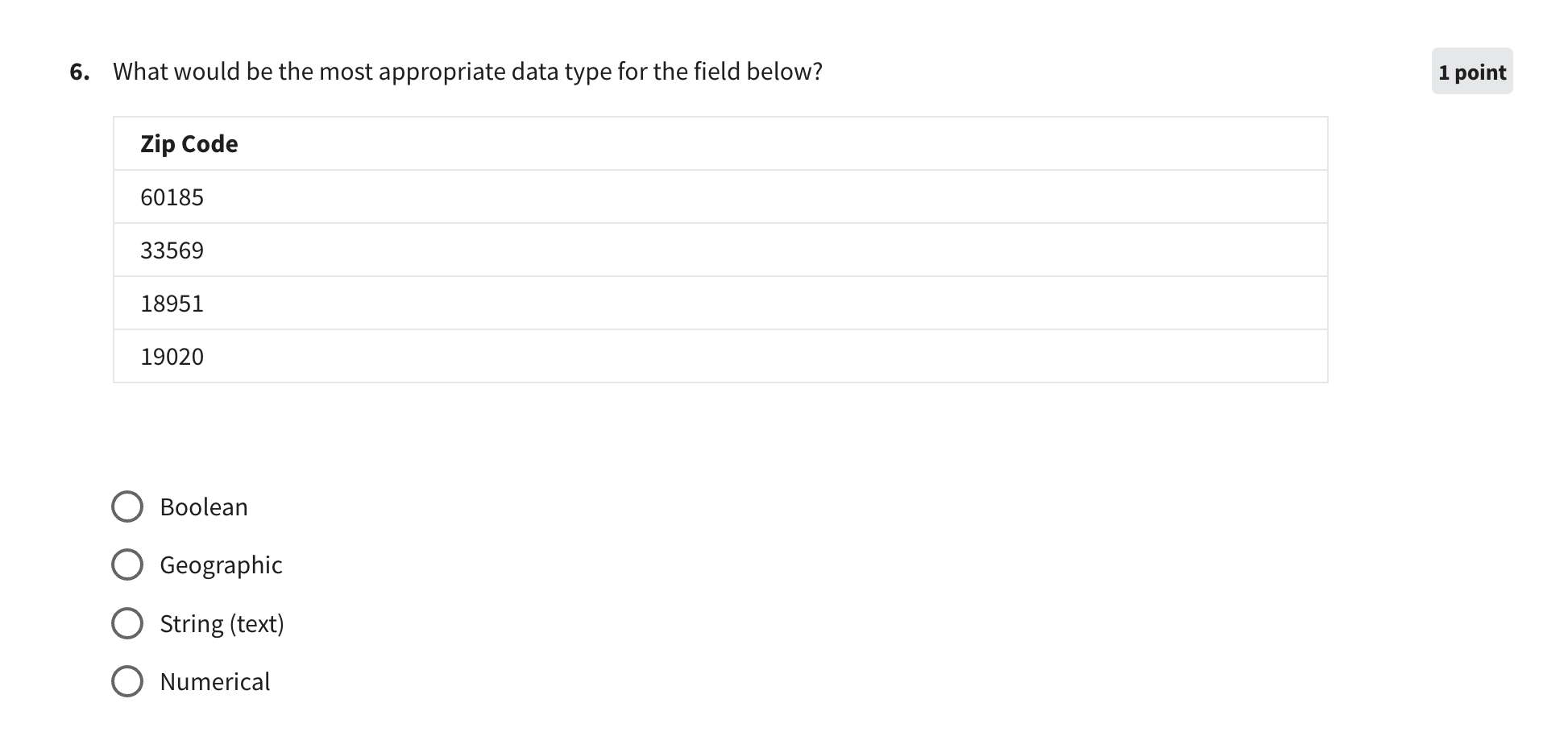The height and width of the screenshot is (736, 1568).
Task: Click the 60185 table cell
Action: click(x=172, y=197)
